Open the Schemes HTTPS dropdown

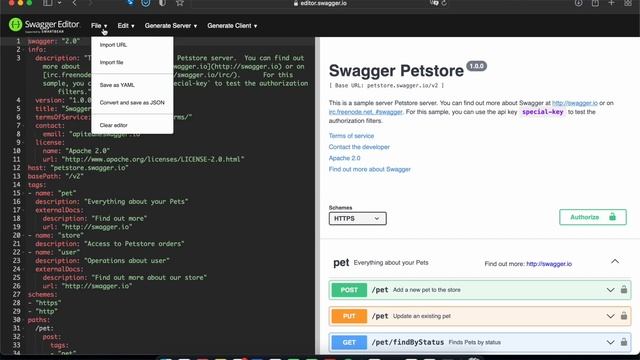pyautogui.click(x=358, y=218)
